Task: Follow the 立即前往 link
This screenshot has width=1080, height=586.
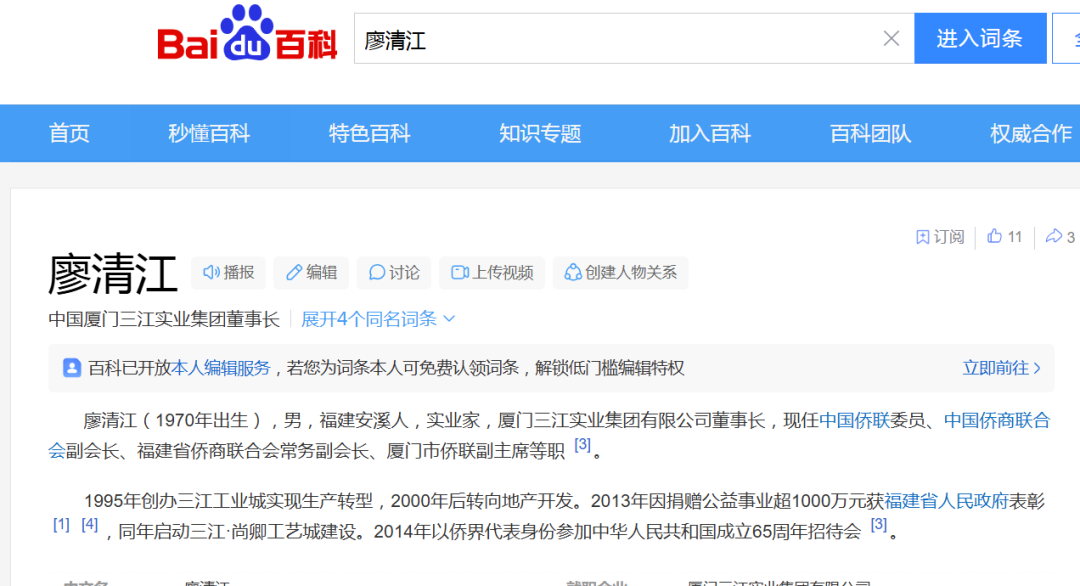Action: [1001, 368]
